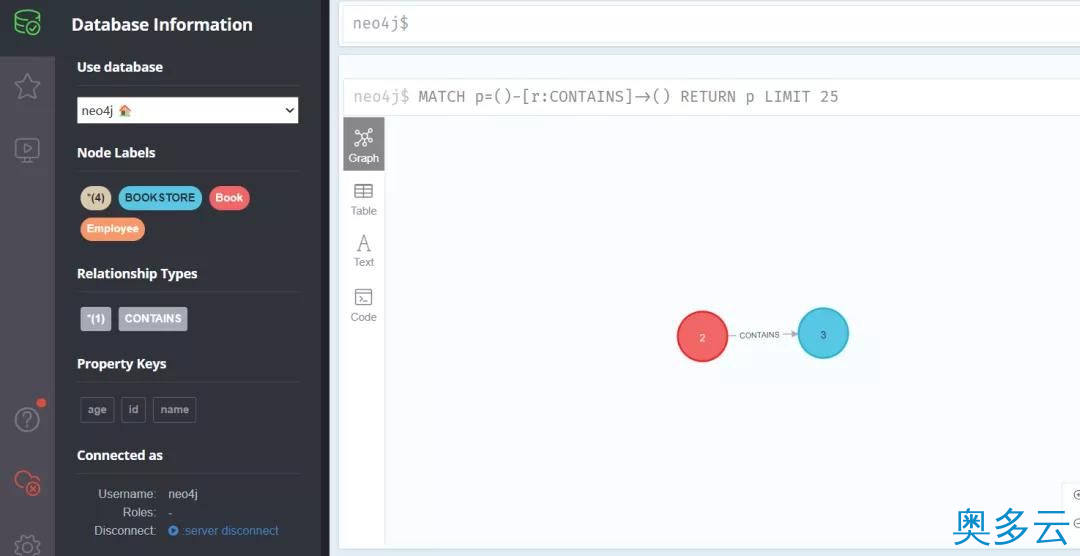Switch to the Table view tab
This screenshot has width=1080, height=556.
tap(364, 200)
